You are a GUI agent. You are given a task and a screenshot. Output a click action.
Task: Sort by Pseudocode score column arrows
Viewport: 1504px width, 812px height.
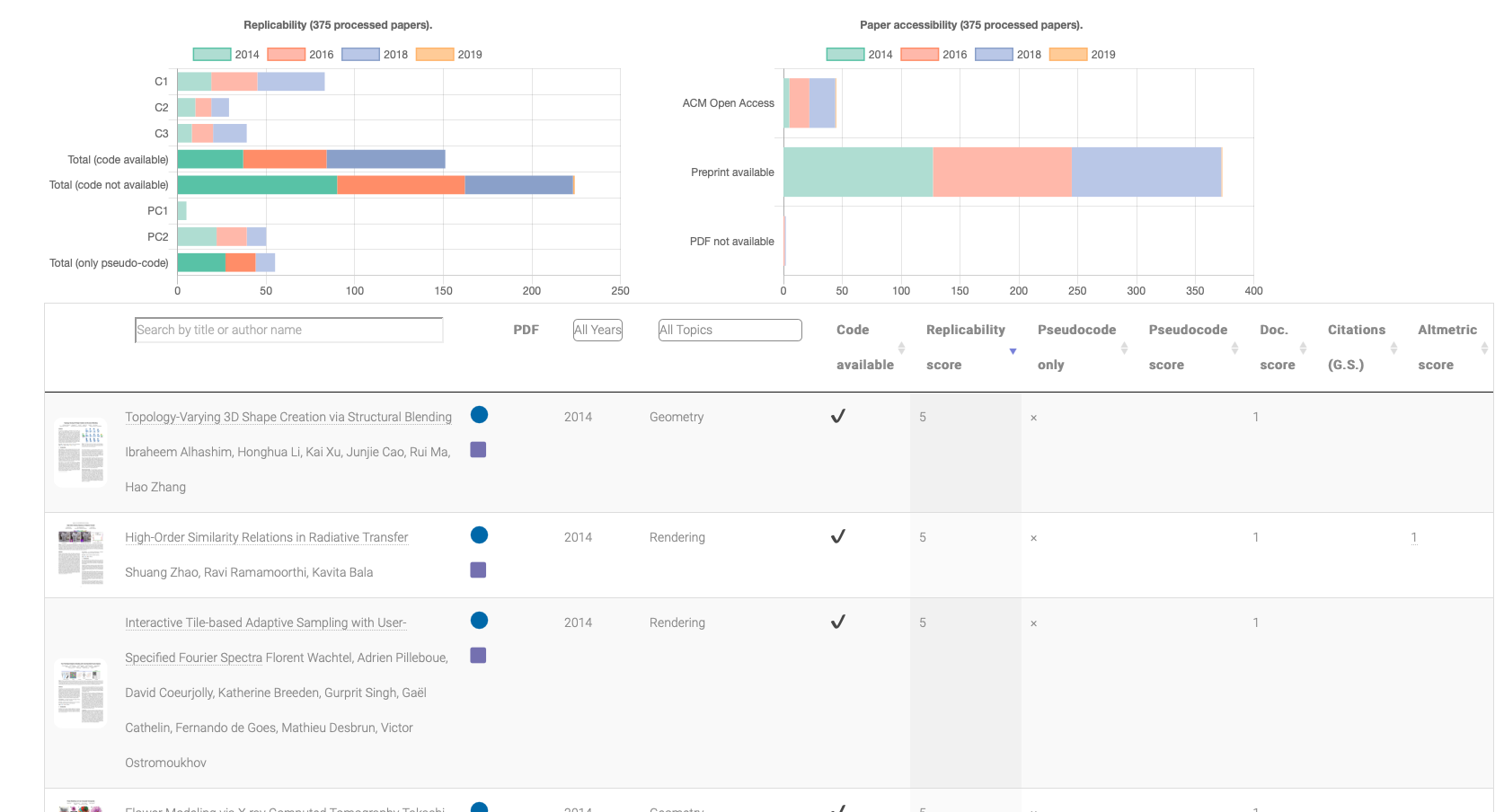(x=1234, y=348)
